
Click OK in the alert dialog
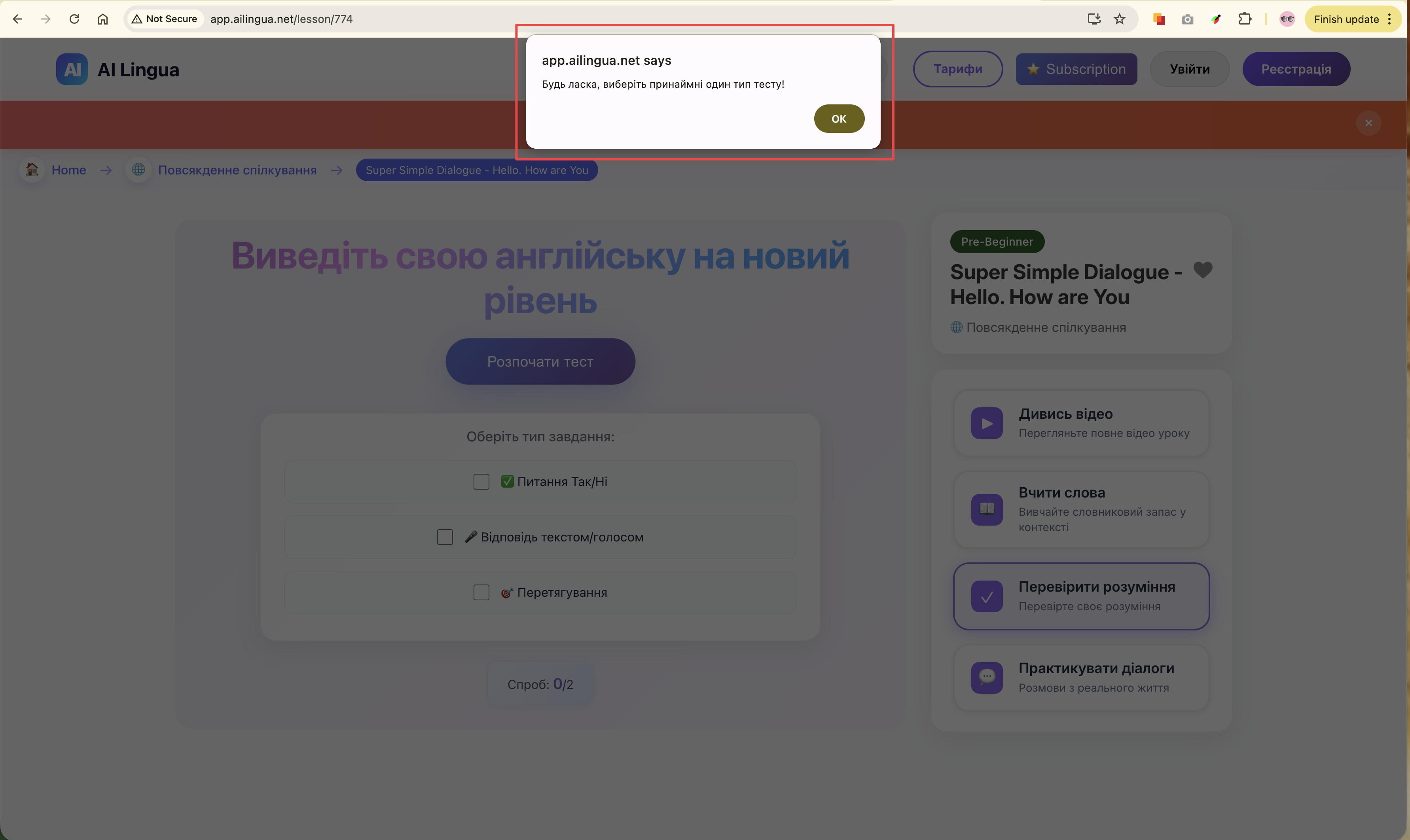pos(839,119)
